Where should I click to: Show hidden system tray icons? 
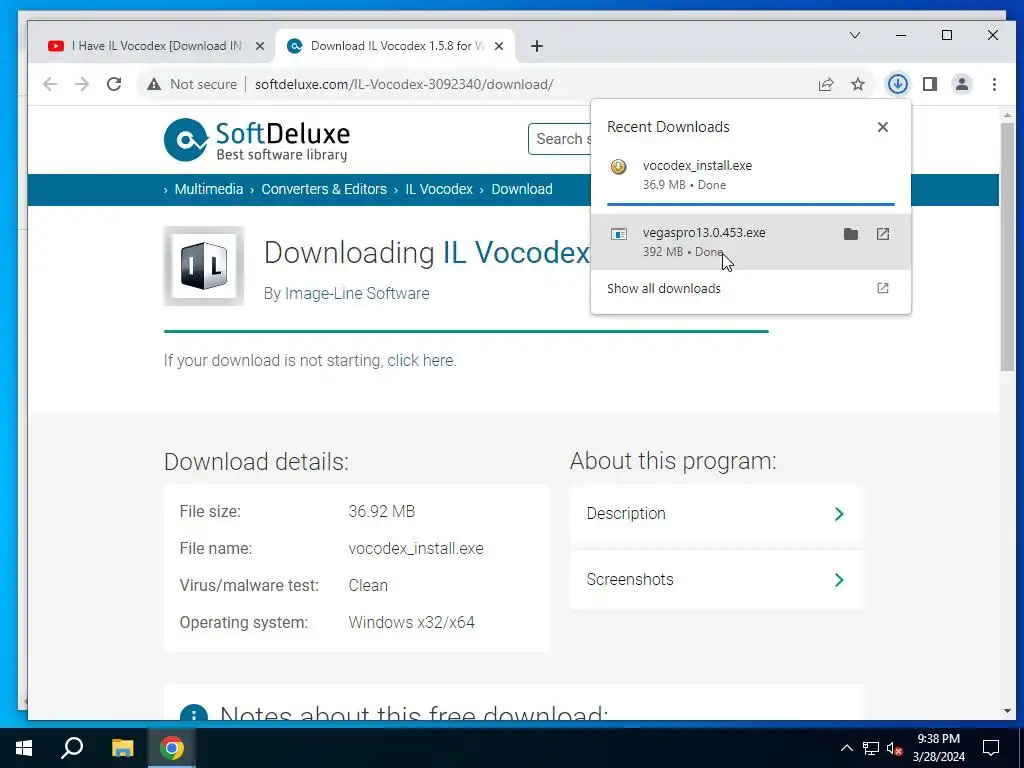click(x=846, y=748)
